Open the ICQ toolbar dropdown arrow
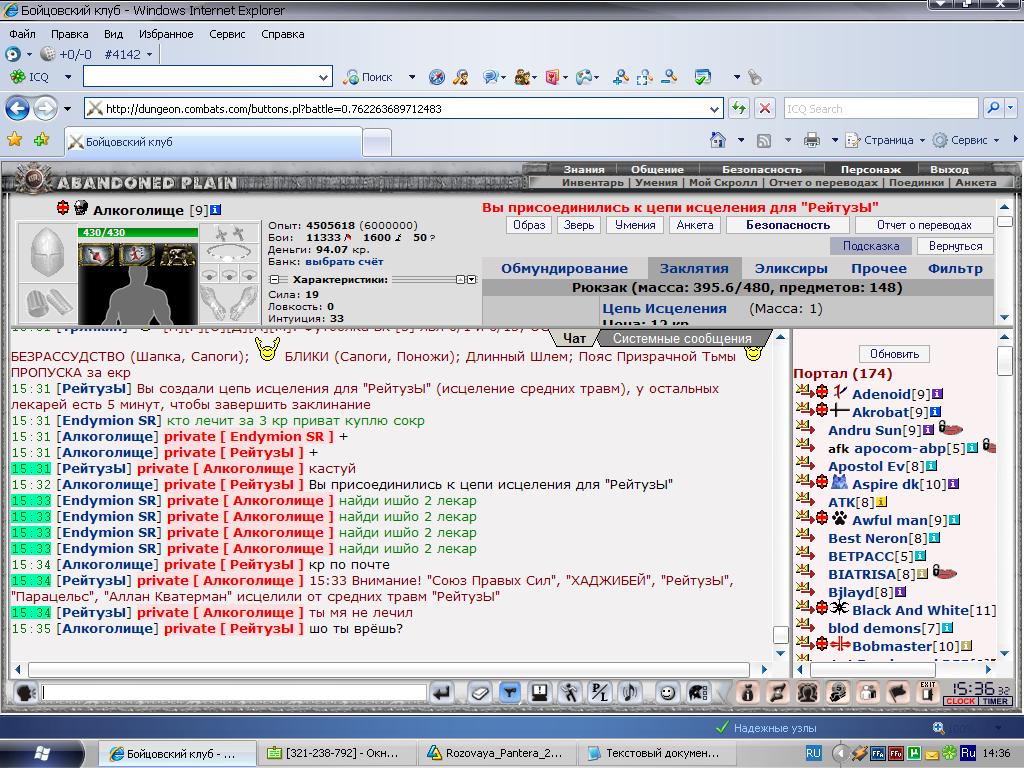1024x768 pixels. 68,77
